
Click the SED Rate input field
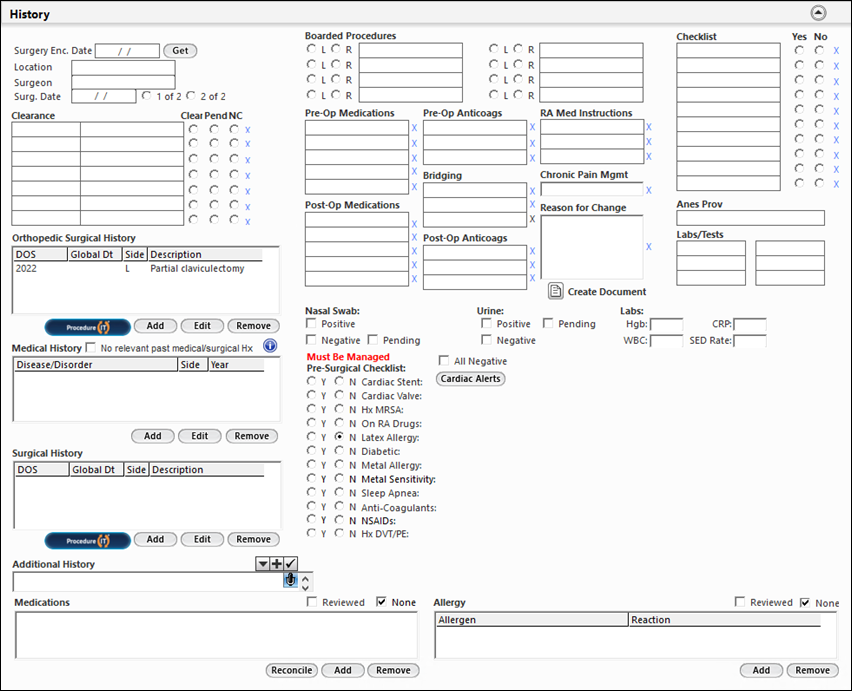click(750, 341)
